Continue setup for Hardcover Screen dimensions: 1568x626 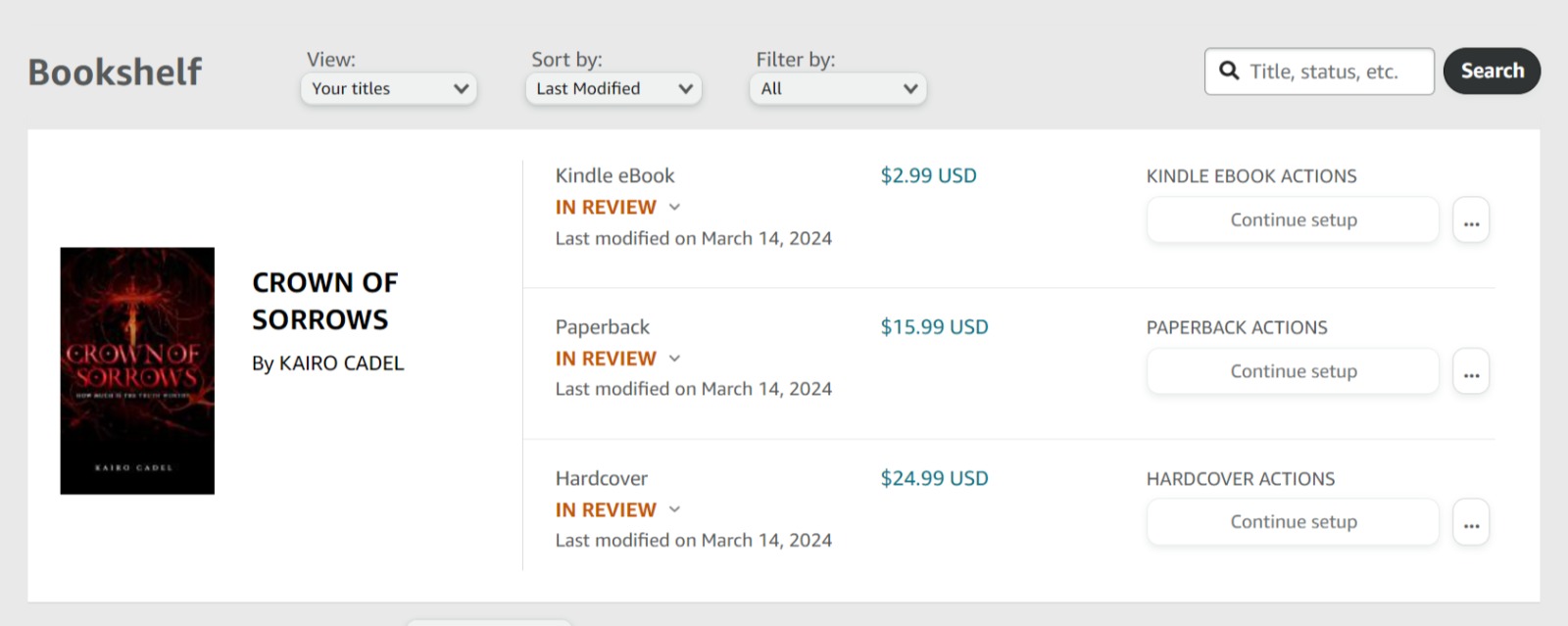[1293, 522]
